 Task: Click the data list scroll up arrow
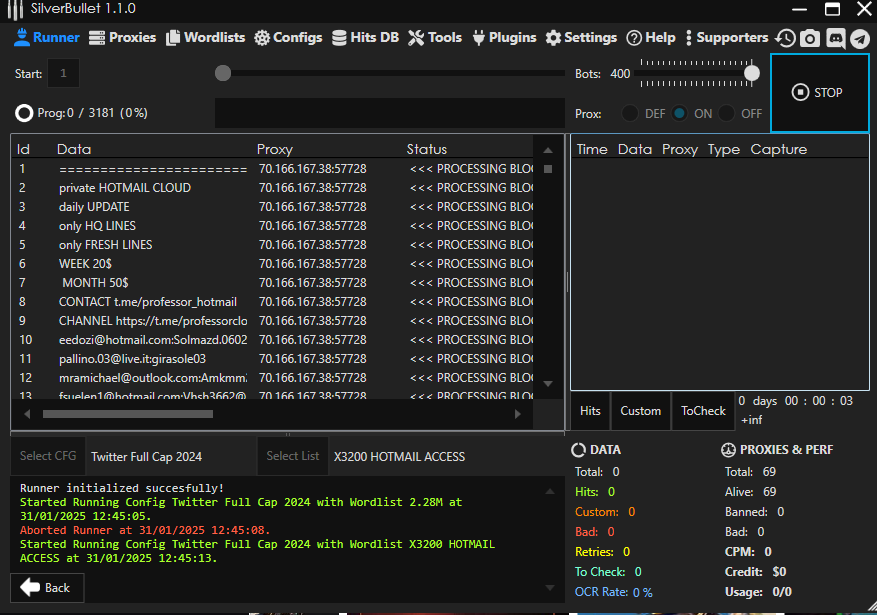(x=547, y=150)
